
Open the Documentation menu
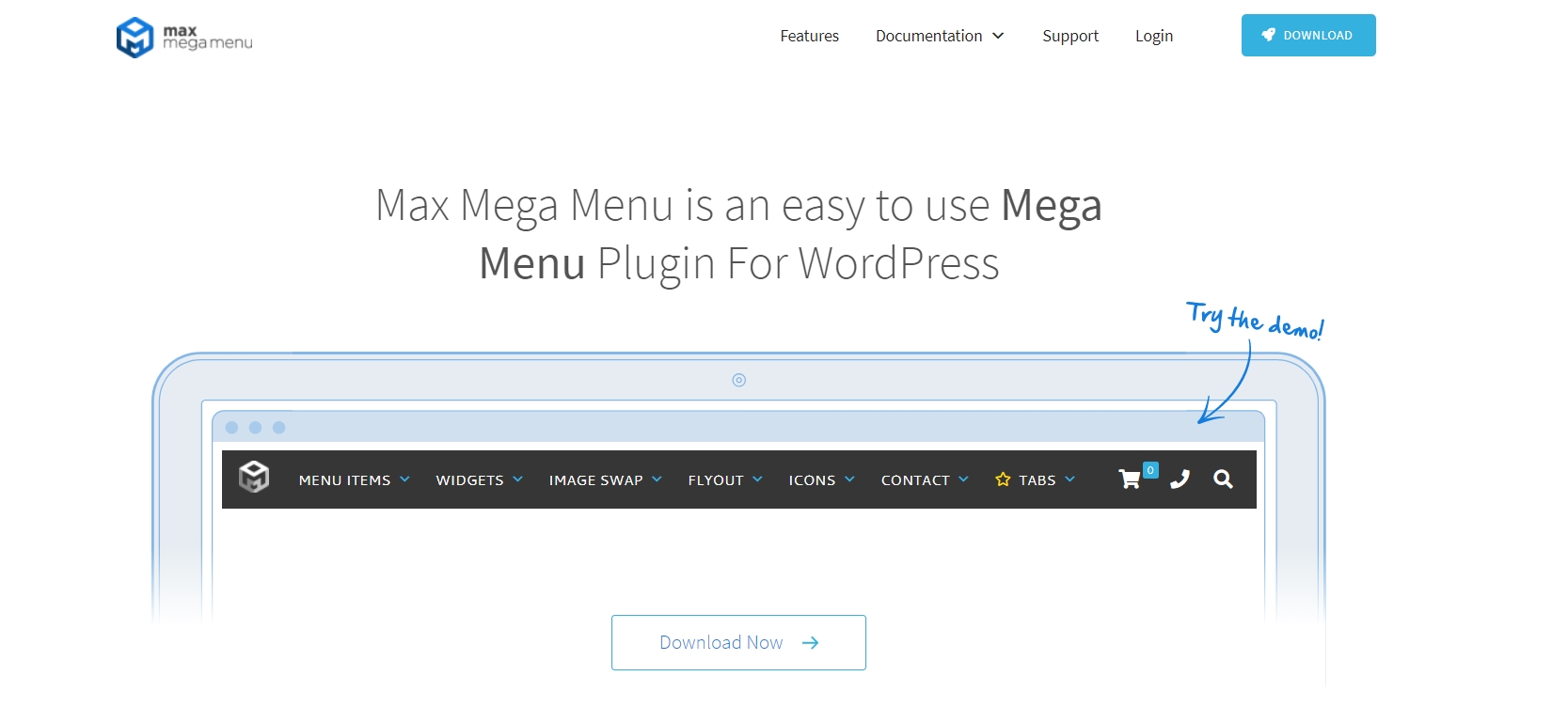[x=929, y=36]
